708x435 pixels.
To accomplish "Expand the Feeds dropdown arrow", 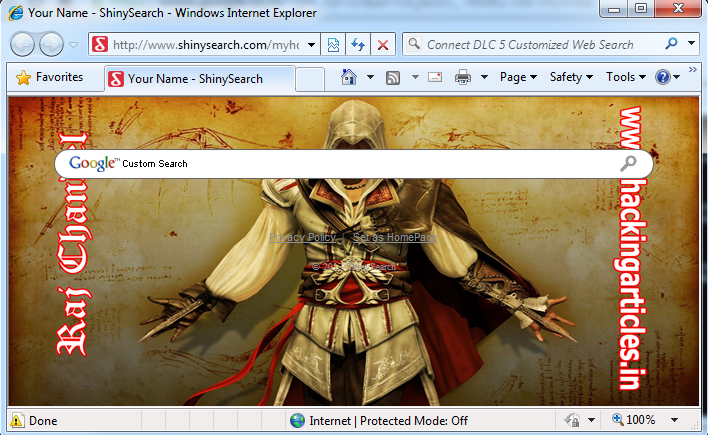I will point(415,77).
